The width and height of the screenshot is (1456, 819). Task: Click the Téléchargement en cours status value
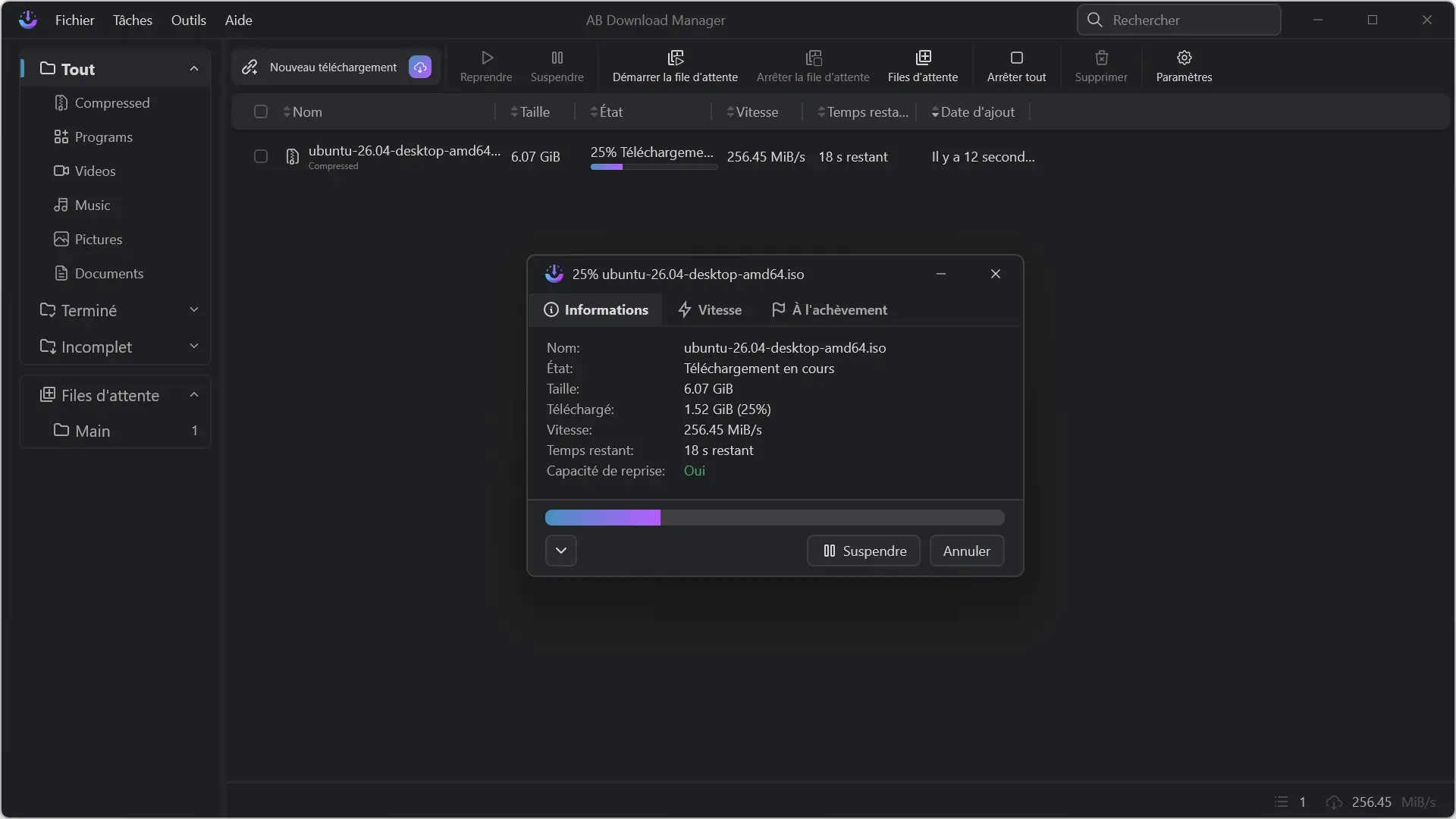tap(759, 368)
